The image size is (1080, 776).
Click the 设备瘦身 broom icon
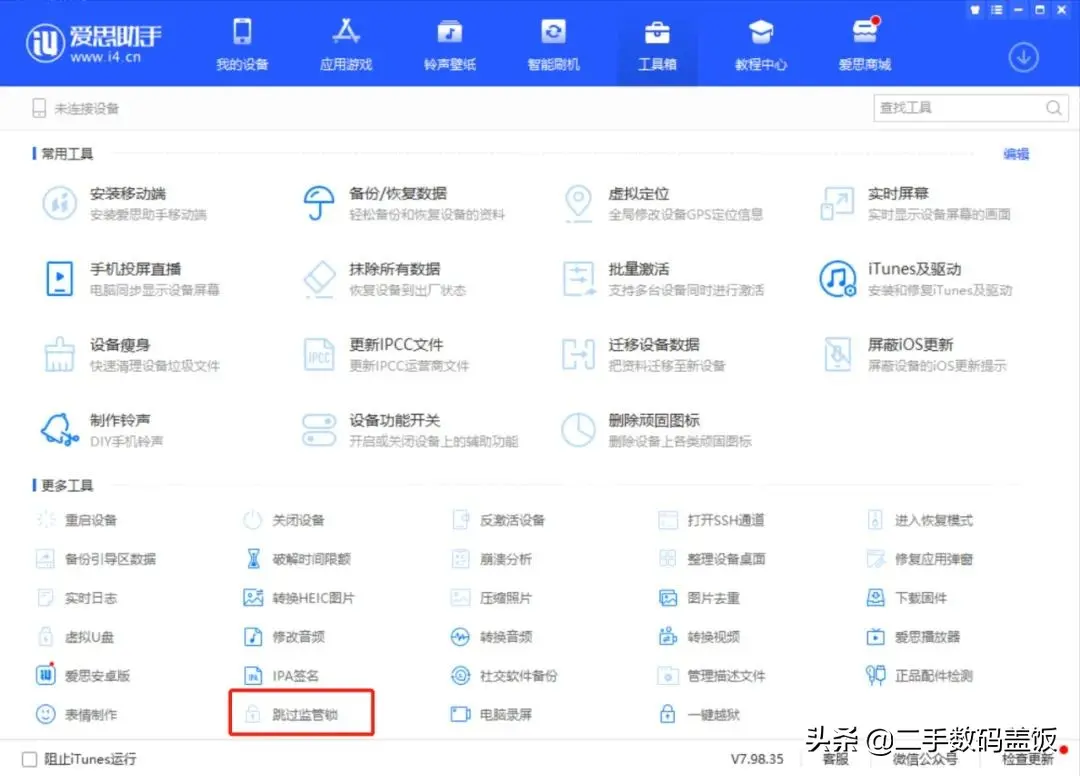[59, 354]
